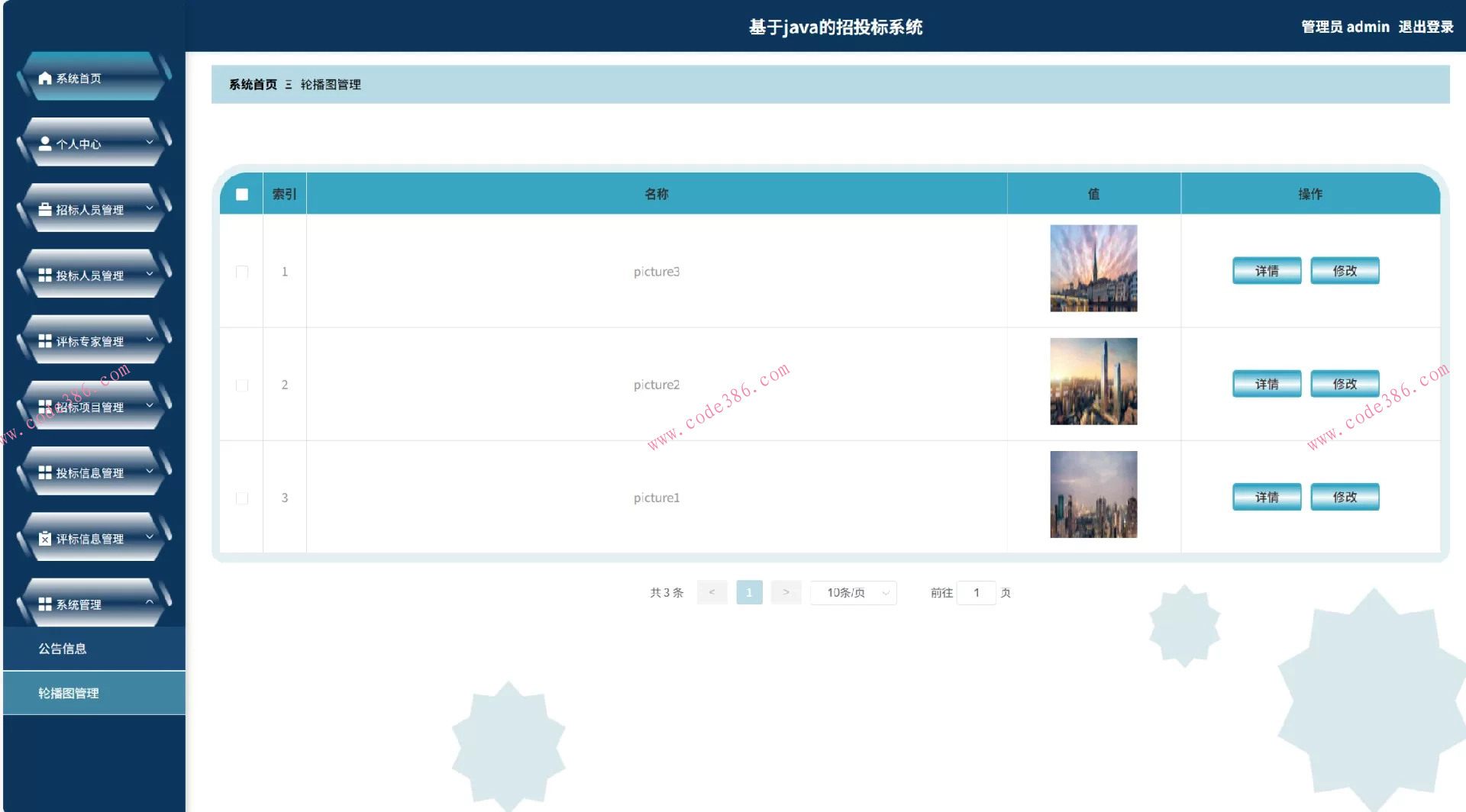This screenshot has height=812, width=1466.
Task: Click the home icon beside 系统首页
Action: pyautogui.click(x=45, y=78)
